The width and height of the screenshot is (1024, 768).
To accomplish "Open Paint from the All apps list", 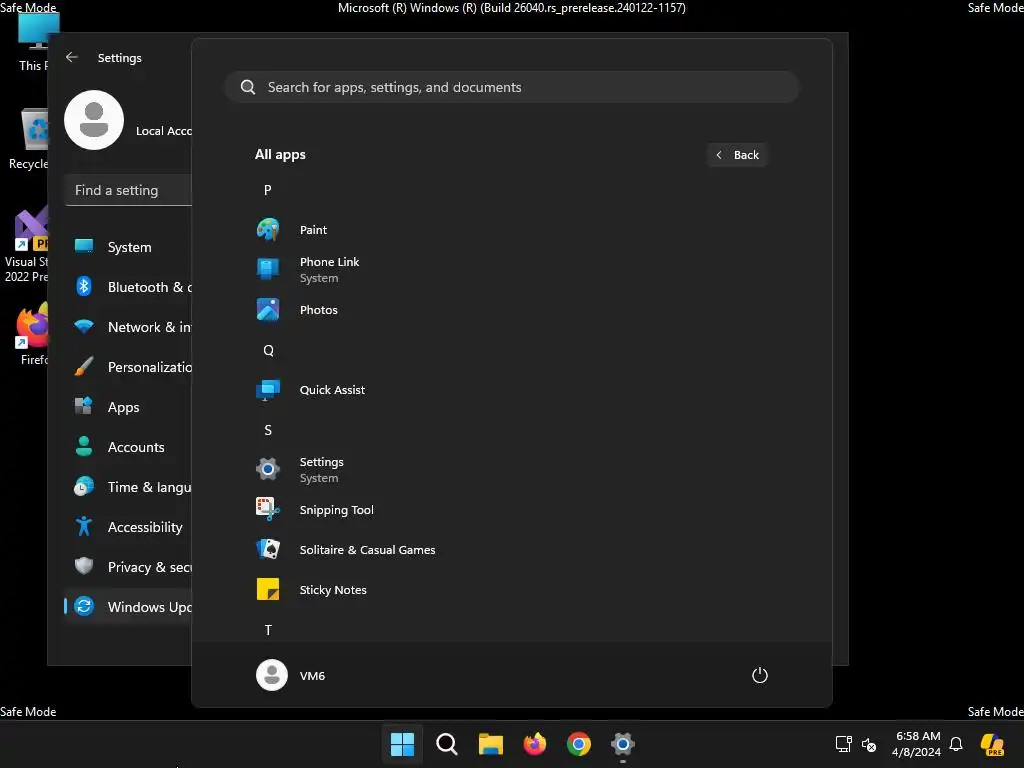I will pyautogui.click(x=511, y=230).
